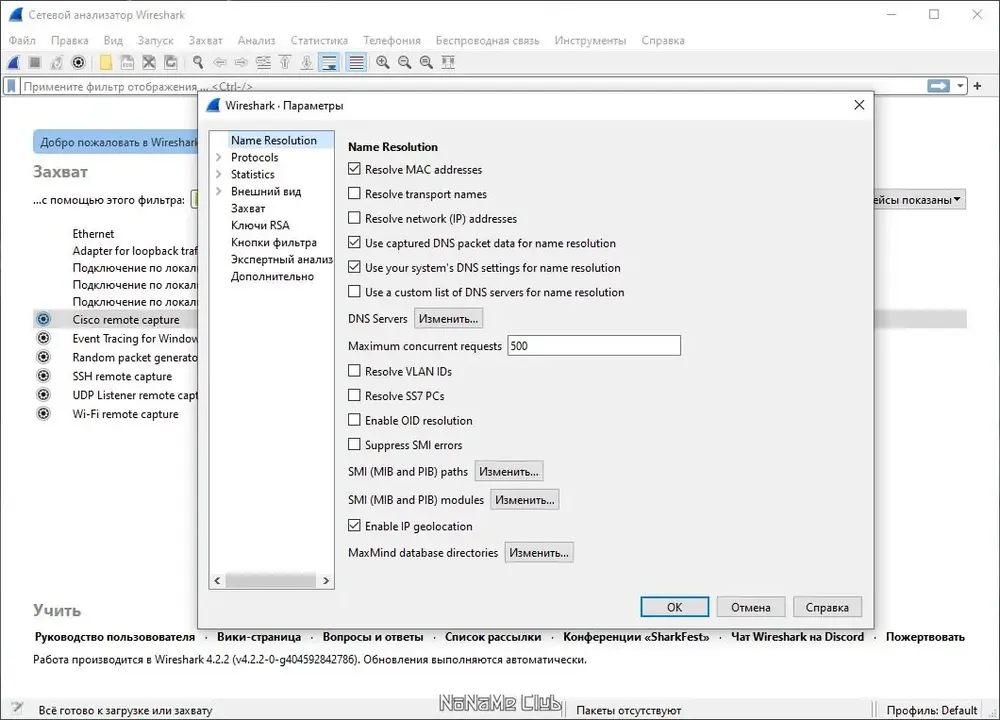The image size is (1000, 720).
Task: Open the Анализ menu
Action: pos(256,40)
